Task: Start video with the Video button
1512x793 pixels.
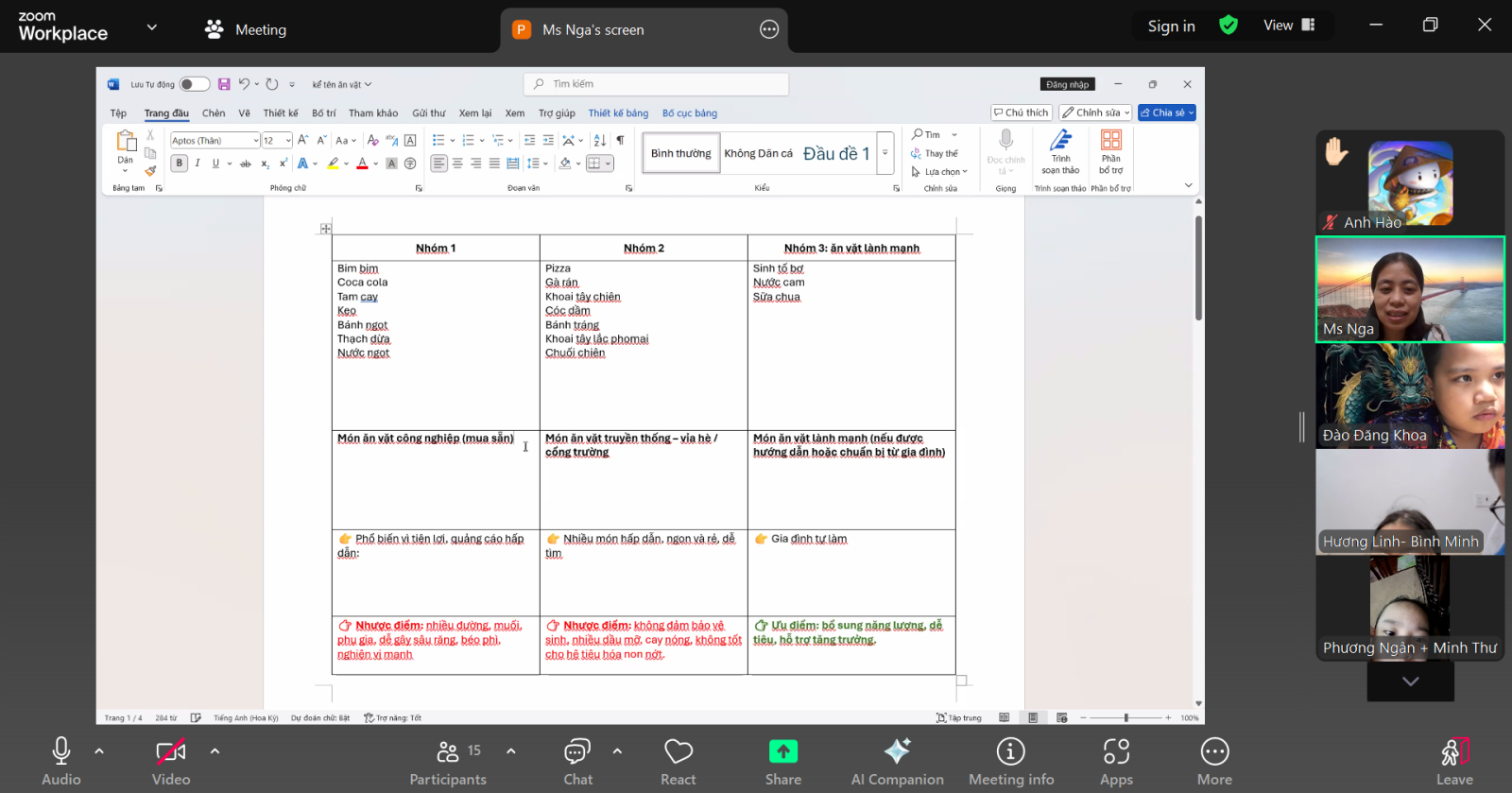Action: (x=171, y=761)
